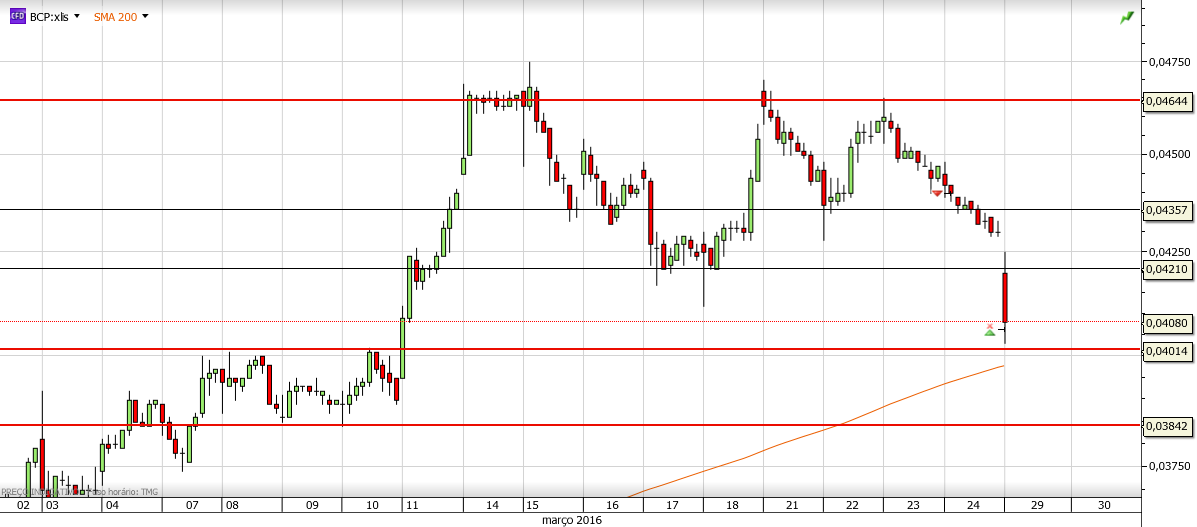Select the 0,04080 current price label

tap(1168, 323)
